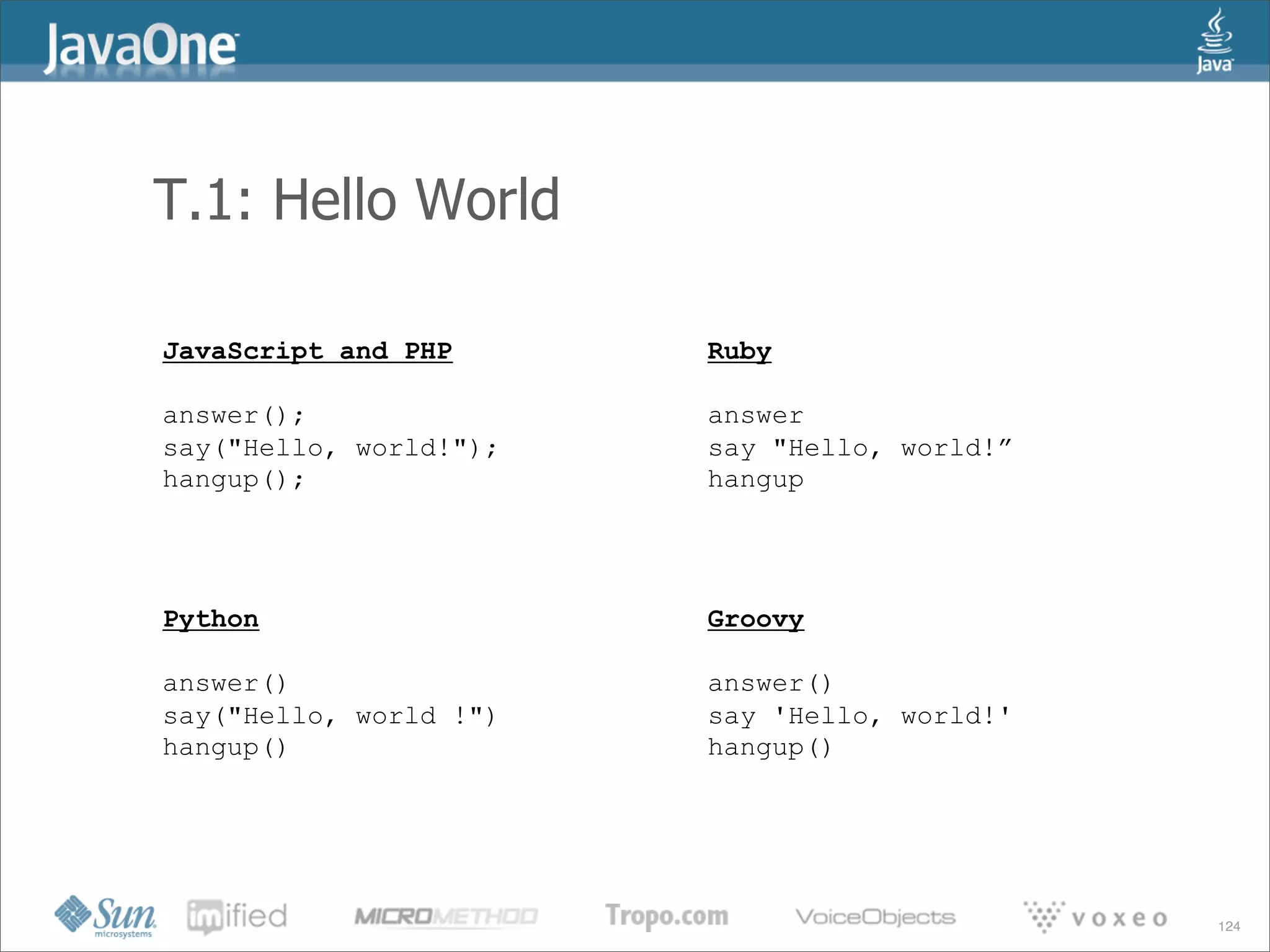Click the T.1: Hello World title

coord(357,200)
